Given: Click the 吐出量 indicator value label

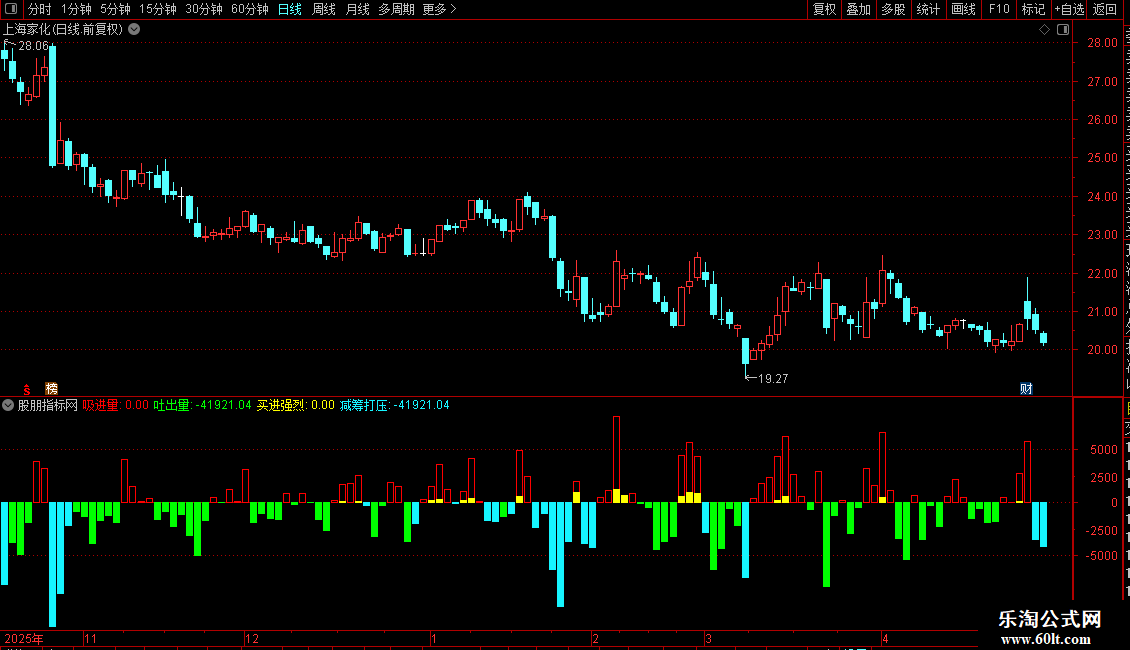Looking at the screenshot, I should click(203, 405).
